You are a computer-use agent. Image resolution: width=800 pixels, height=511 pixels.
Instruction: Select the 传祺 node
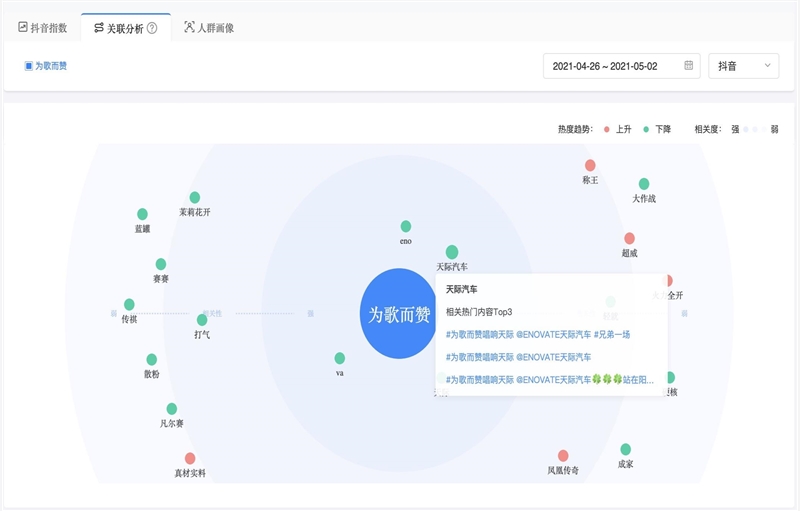129,304
